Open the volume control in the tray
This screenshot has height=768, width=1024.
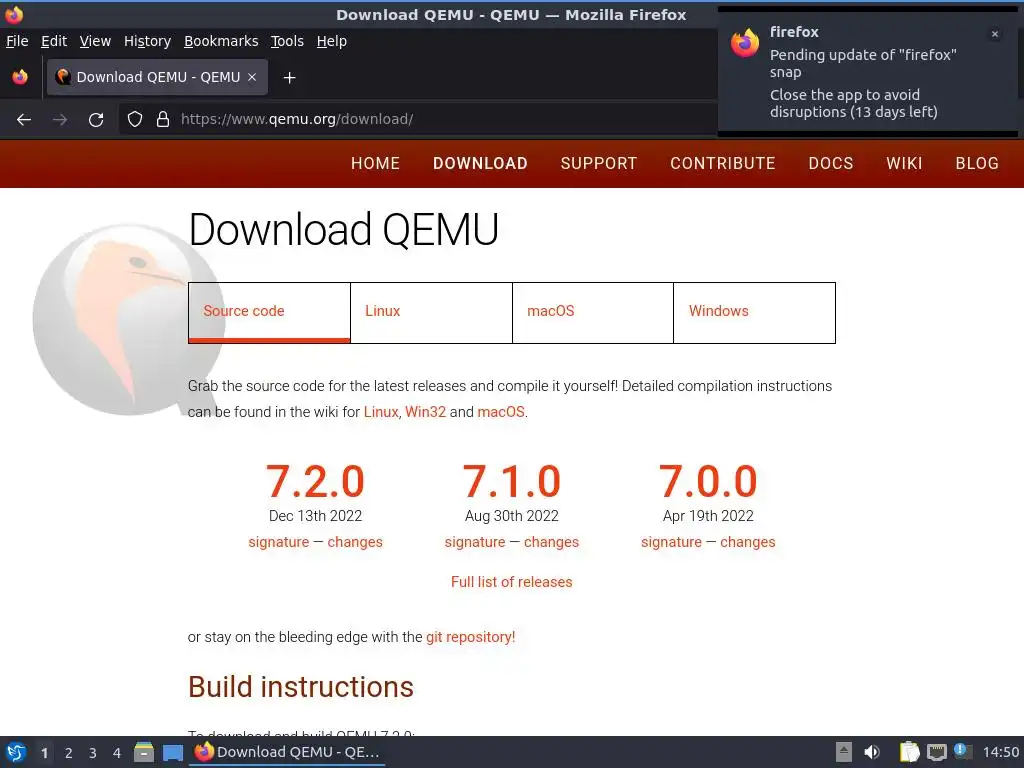872,752
